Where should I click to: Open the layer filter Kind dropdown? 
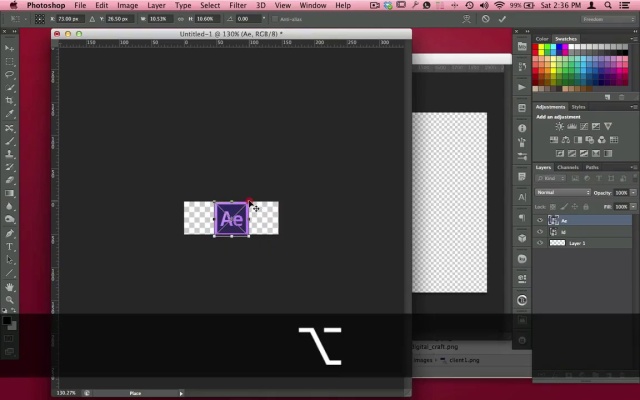(551, 178)
